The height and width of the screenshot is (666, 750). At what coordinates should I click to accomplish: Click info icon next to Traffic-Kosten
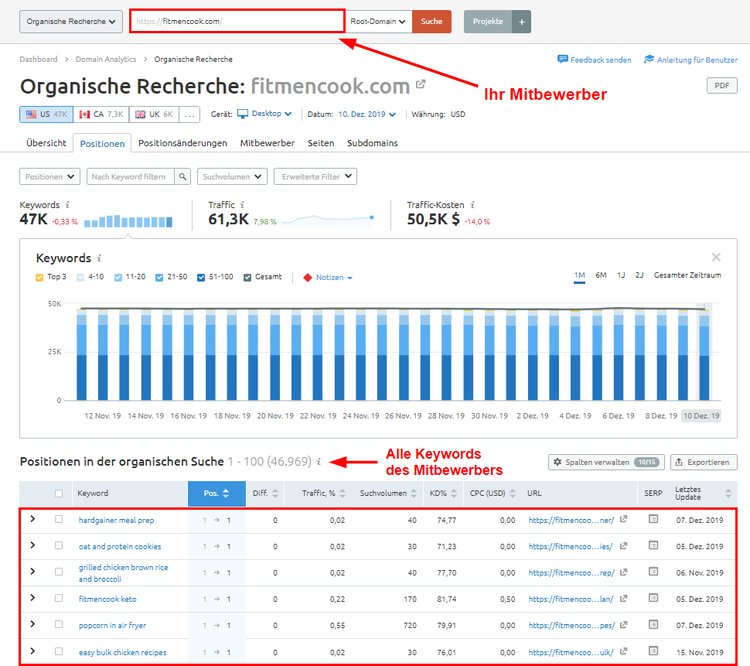point(473,205)
